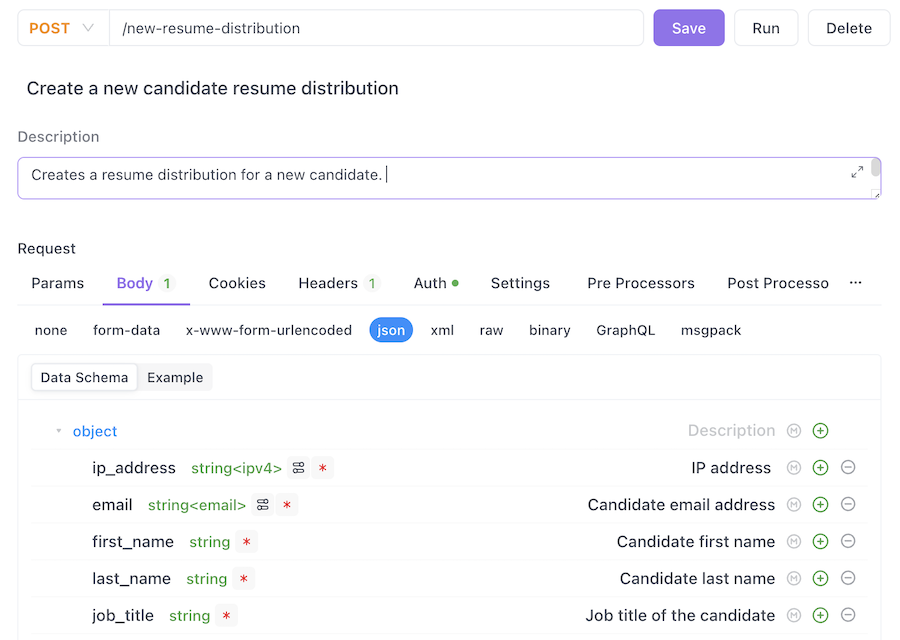Viewport: 900px width, 640px height.
Task: Add a child field to root object
Action: point(820,431)
